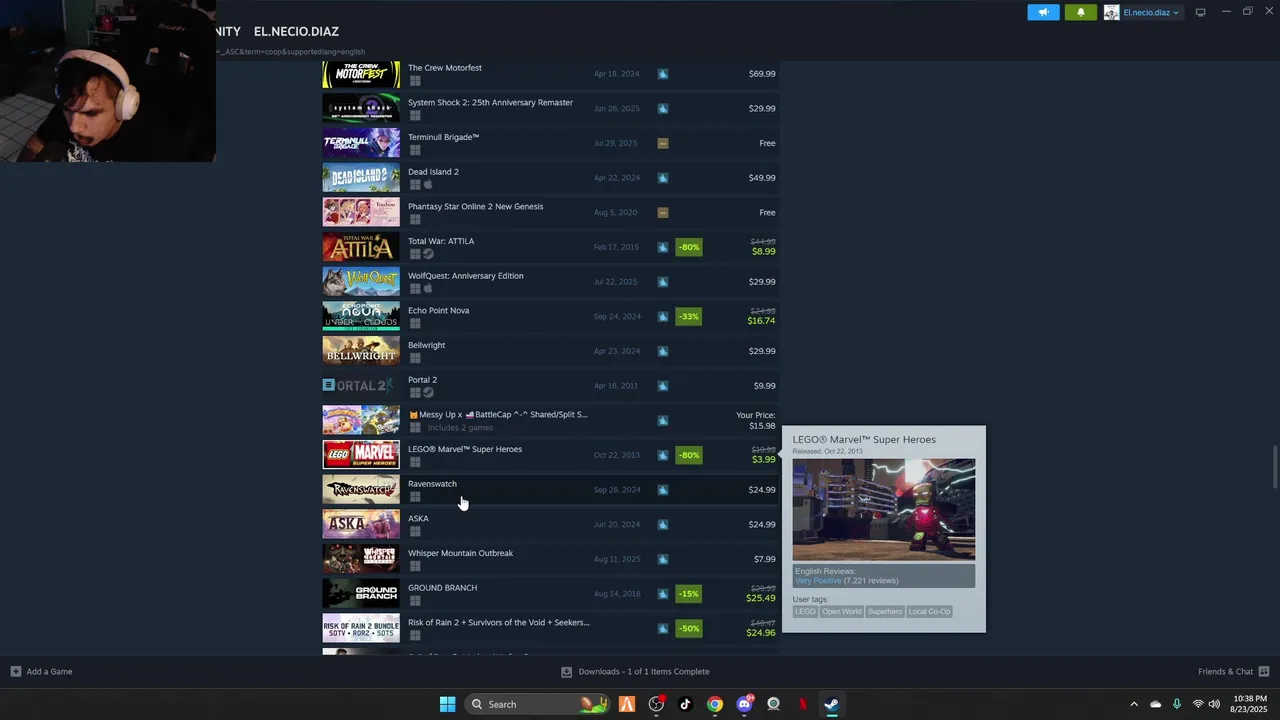The height and width of the screenshot is (720, 1280).
Task: Click Local Co-Op tag in popup
Action: tap(930, 611)
